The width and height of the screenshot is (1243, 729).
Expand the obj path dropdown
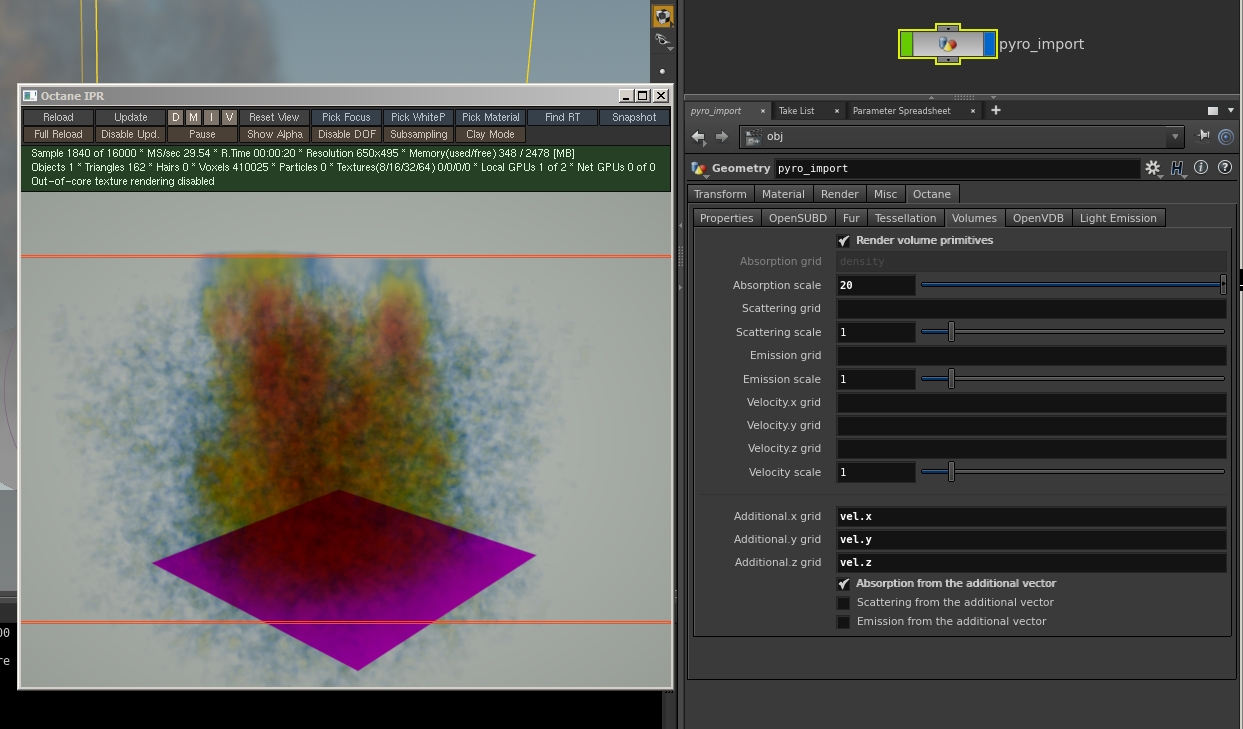(x=1175, y=137)
